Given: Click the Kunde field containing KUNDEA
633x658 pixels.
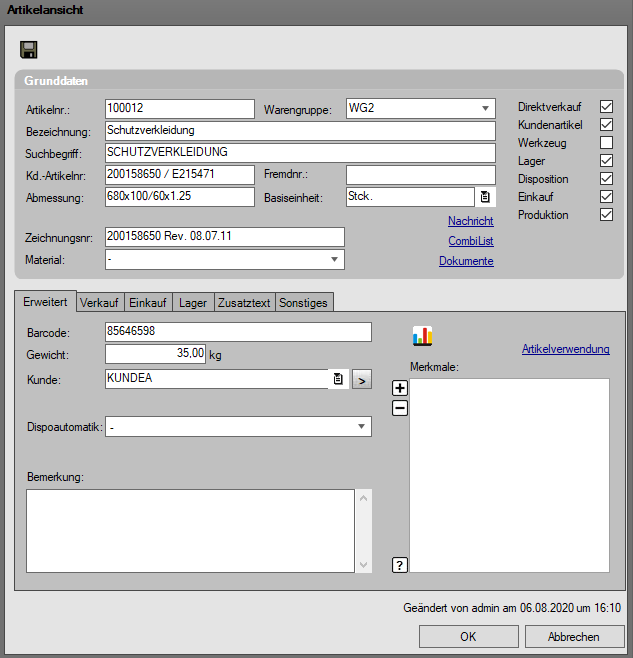Looking at the screenshot, I should [217, 379].
